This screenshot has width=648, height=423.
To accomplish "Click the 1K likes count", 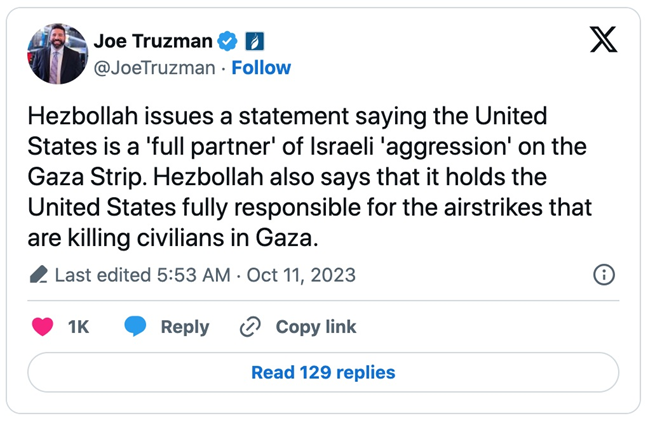I will [78, 327].
